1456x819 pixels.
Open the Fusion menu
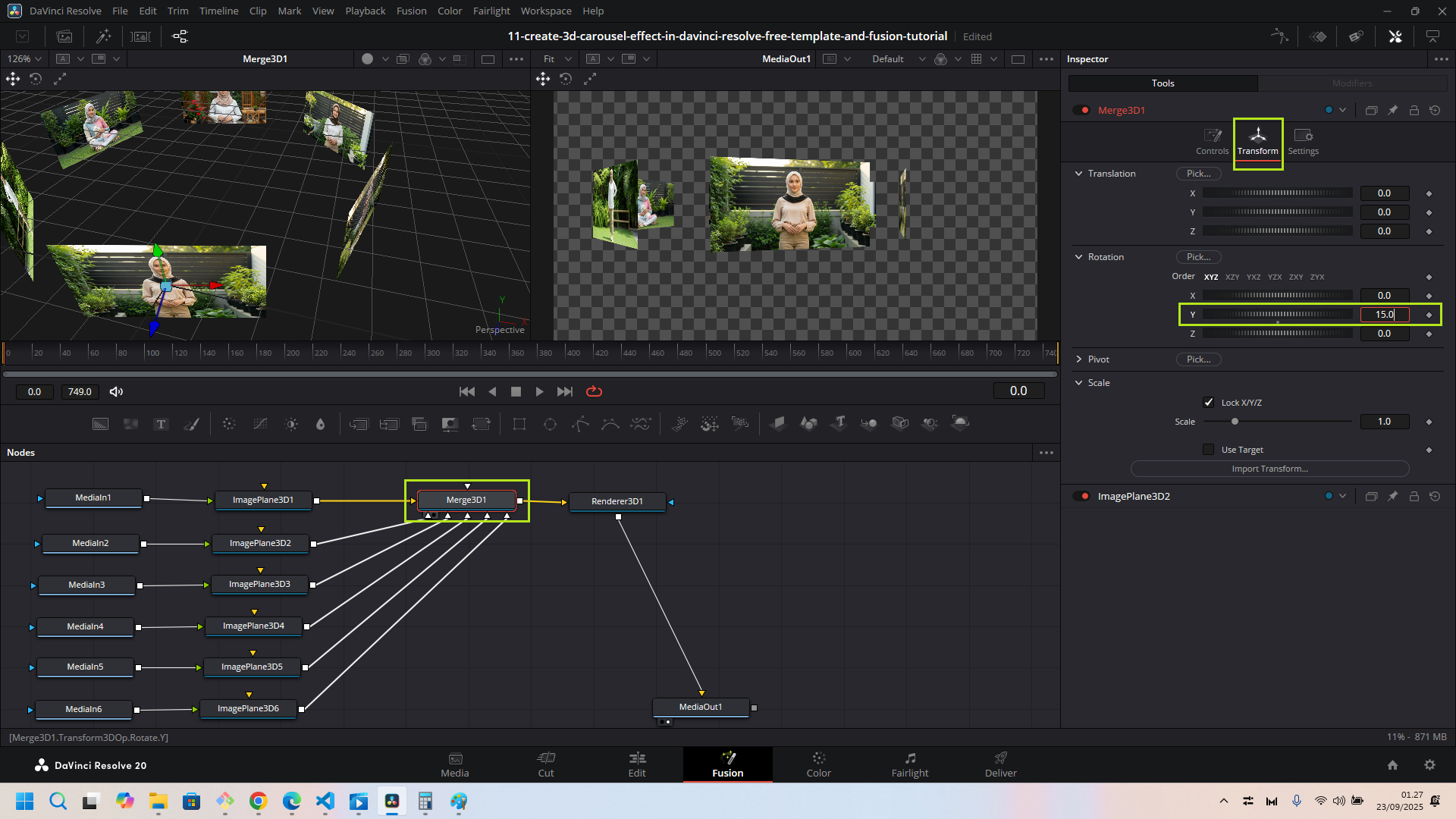(x=411, y=11)
